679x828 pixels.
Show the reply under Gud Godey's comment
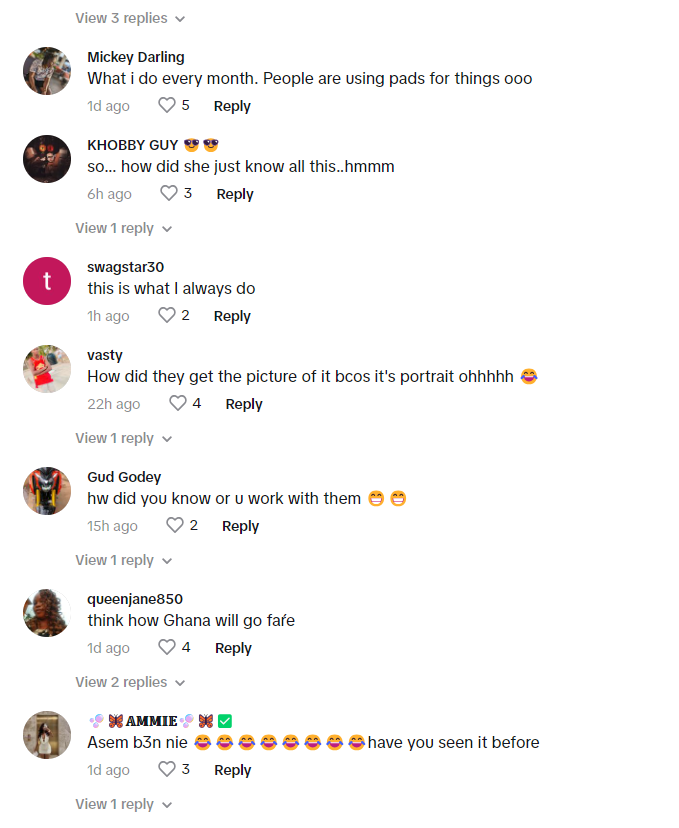124,560
